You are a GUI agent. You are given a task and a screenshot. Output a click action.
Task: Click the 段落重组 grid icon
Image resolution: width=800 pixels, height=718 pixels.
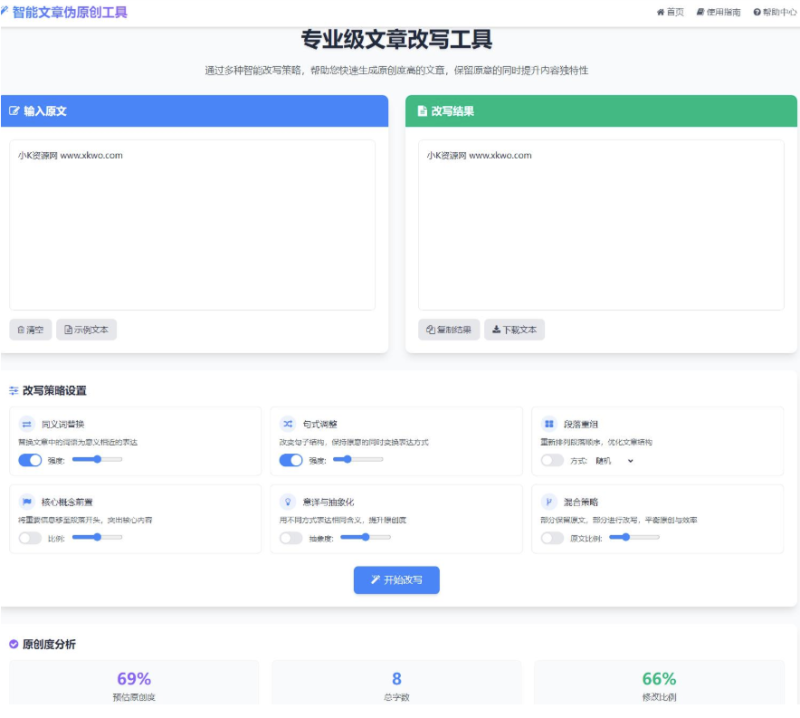549,424
